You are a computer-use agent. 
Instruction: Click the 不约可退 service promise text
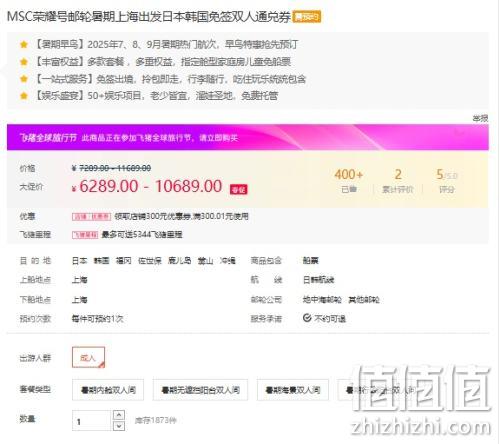pyautogui.click(x=330, y=319)
